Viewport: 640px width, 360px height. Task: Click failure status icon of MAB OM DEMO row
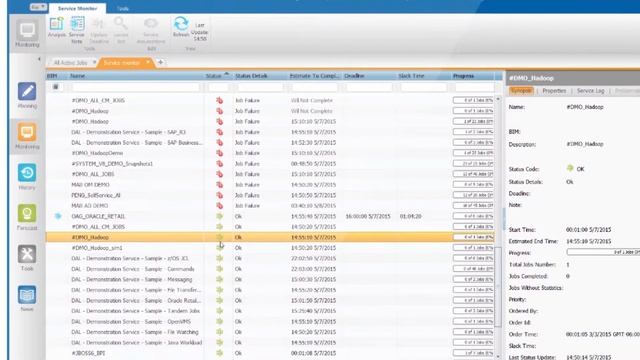coord(220,184)
